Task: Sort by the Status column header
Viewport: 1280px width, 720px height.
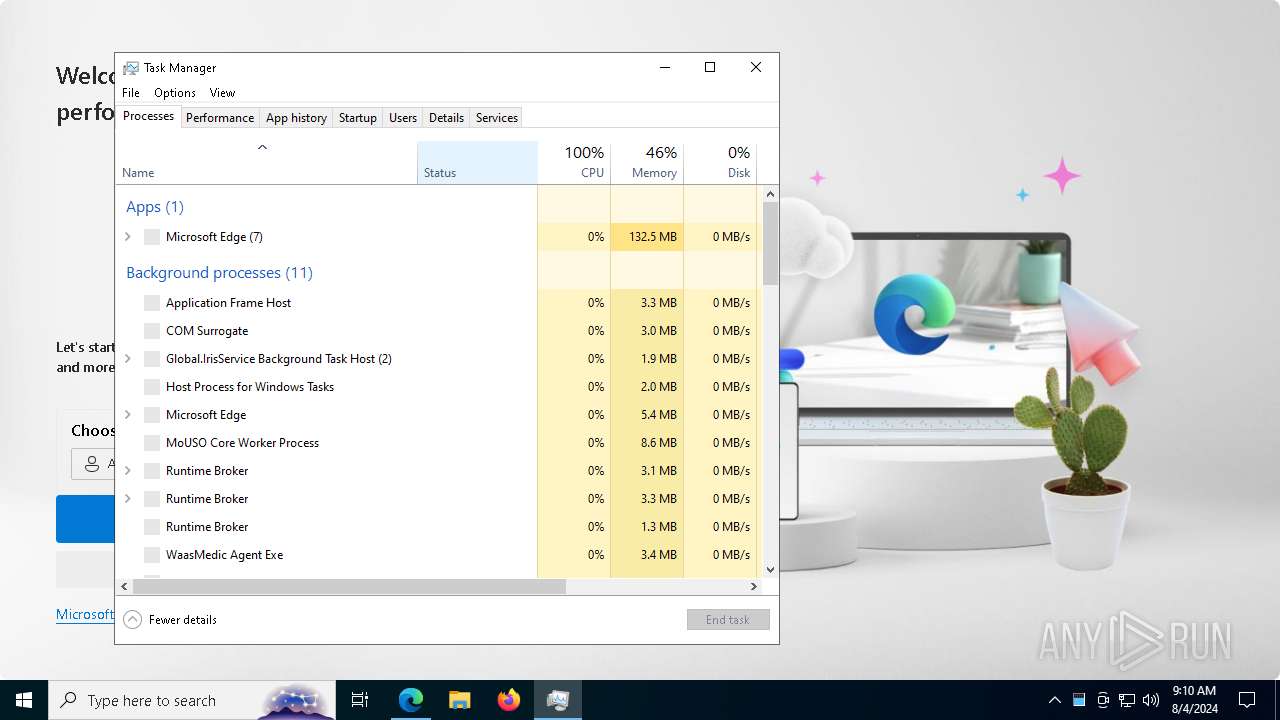Action: (477, 162)
